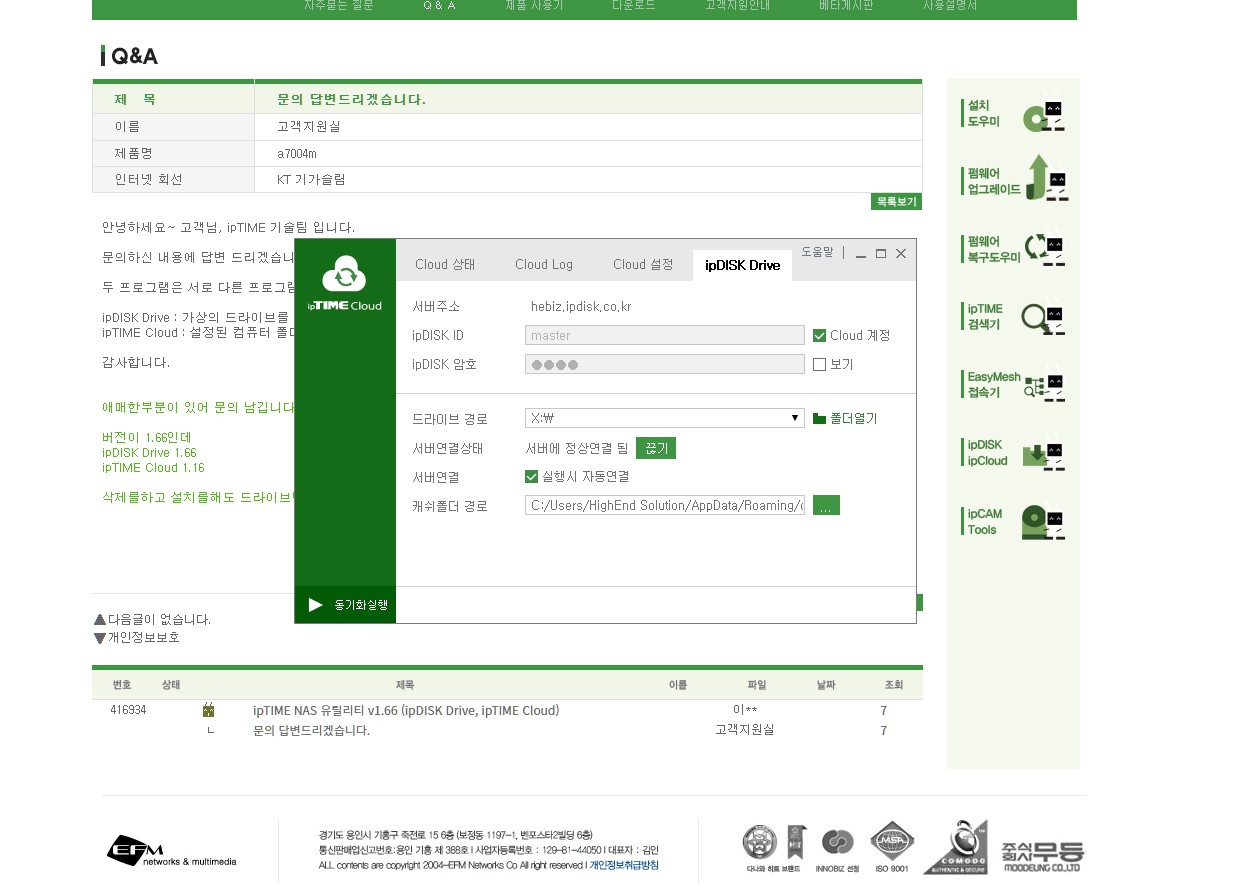Click the EFM networks logo in footer
The image size is (1246, 893).
pos(172,851)
